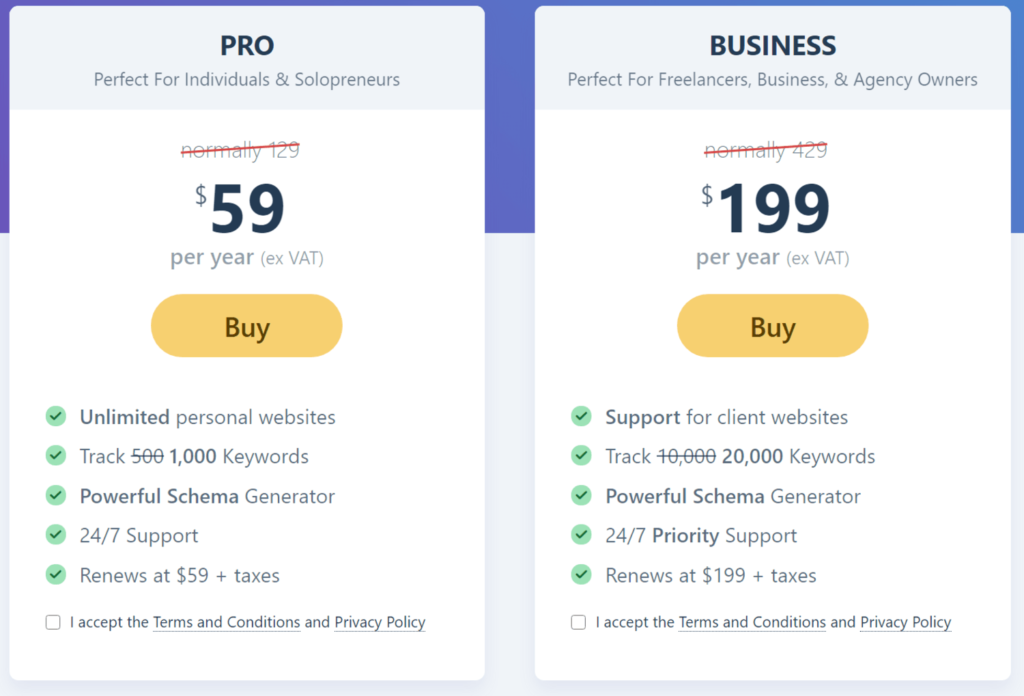Click the green check beside Track 1,000 Keywords
Screen dimensions: 1024x696
pyautogui.click(x=55, y=456)
